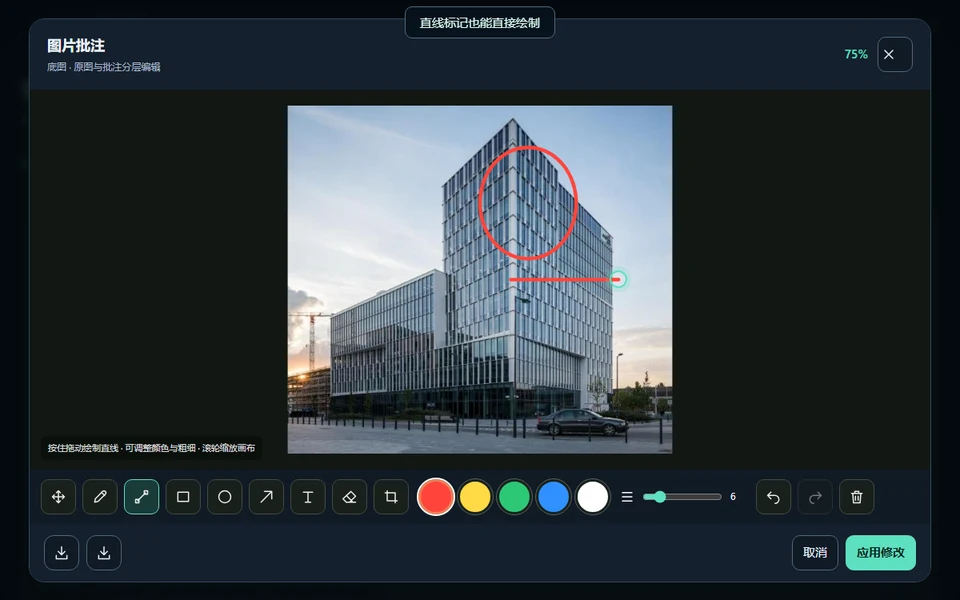This screenshot has width=960, height=600.
Task: Select the move/pan tool
Action: 58,497
